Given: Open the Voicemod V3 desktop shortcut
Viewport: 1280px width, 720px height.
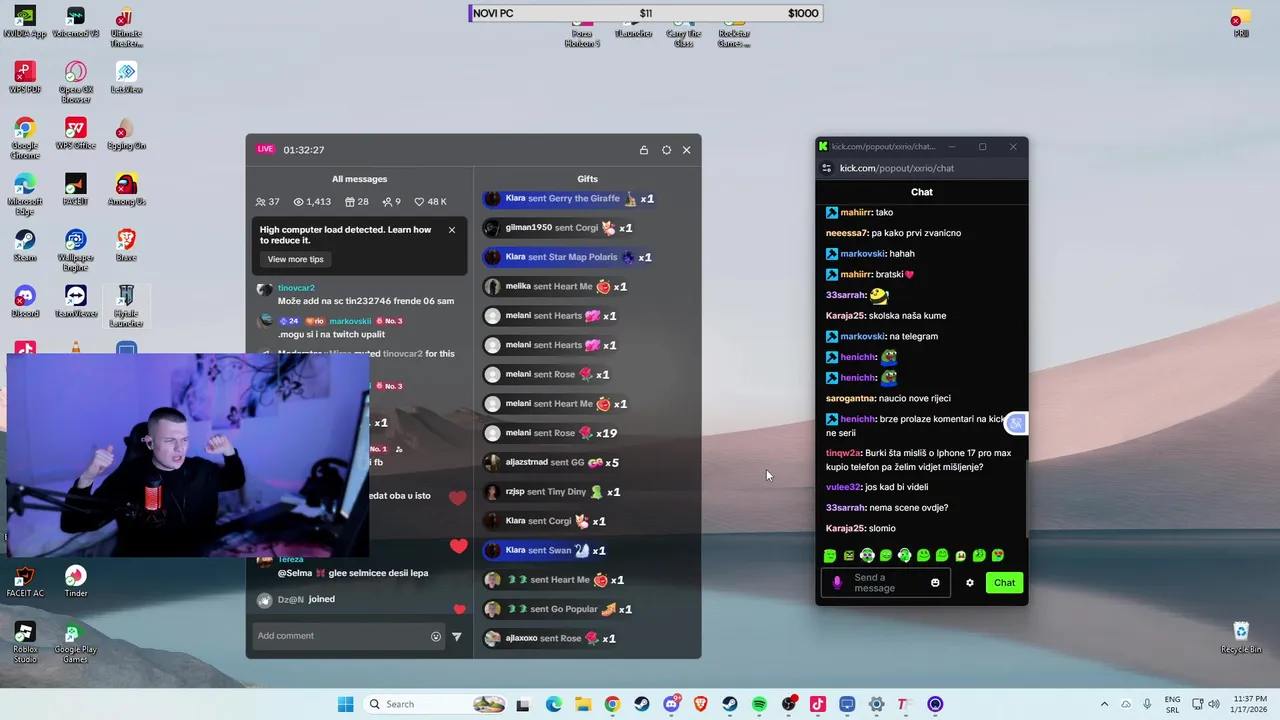Looking at the screenshot, I should [x=75, y=22].
